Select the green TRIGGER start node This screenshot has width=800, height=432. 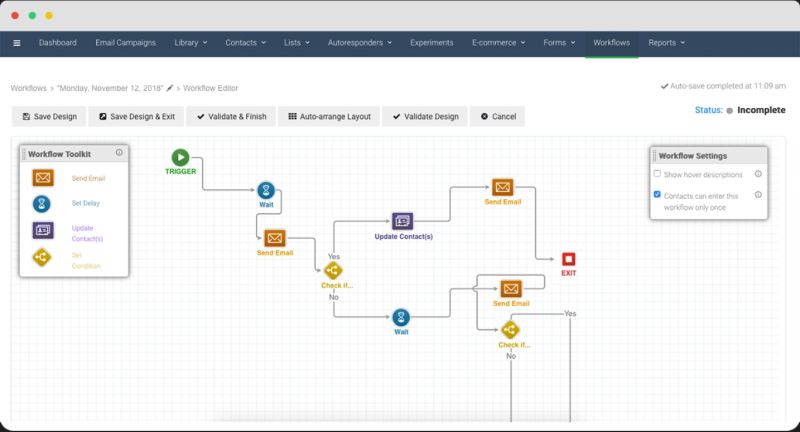click(180, 158)
